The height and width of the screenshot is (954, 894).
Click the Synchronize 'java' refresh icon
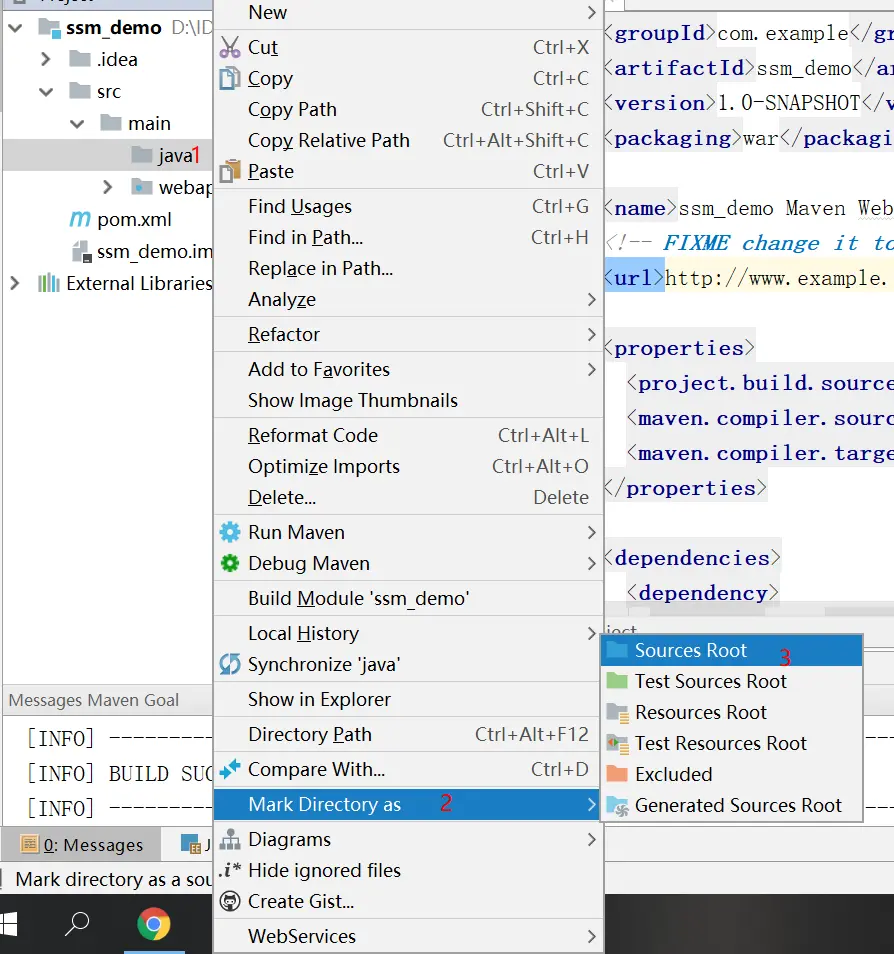pos(230,664)
